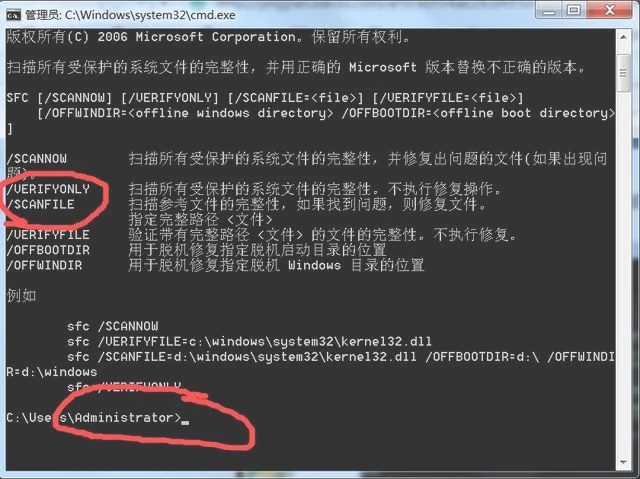Image resolution: width=640 pixels, height=479 pixels.
Task: Click the cmd.exe system menu icon
Action: [13, 15]
